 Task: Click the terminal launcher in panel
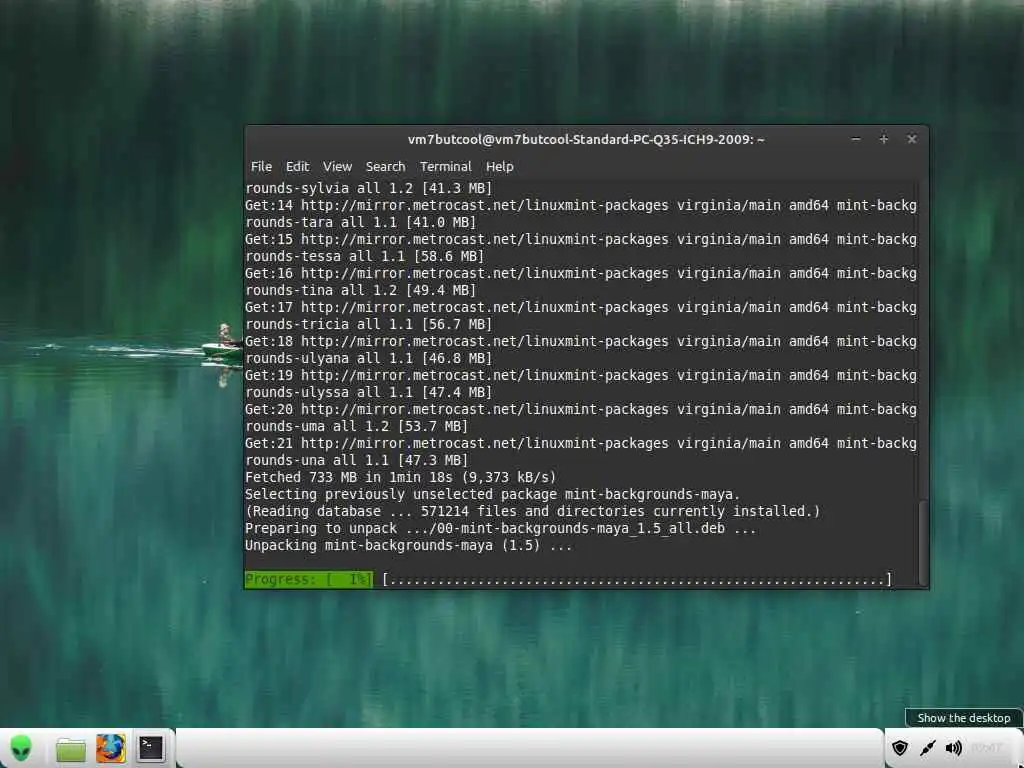click(x=150, y=748)
